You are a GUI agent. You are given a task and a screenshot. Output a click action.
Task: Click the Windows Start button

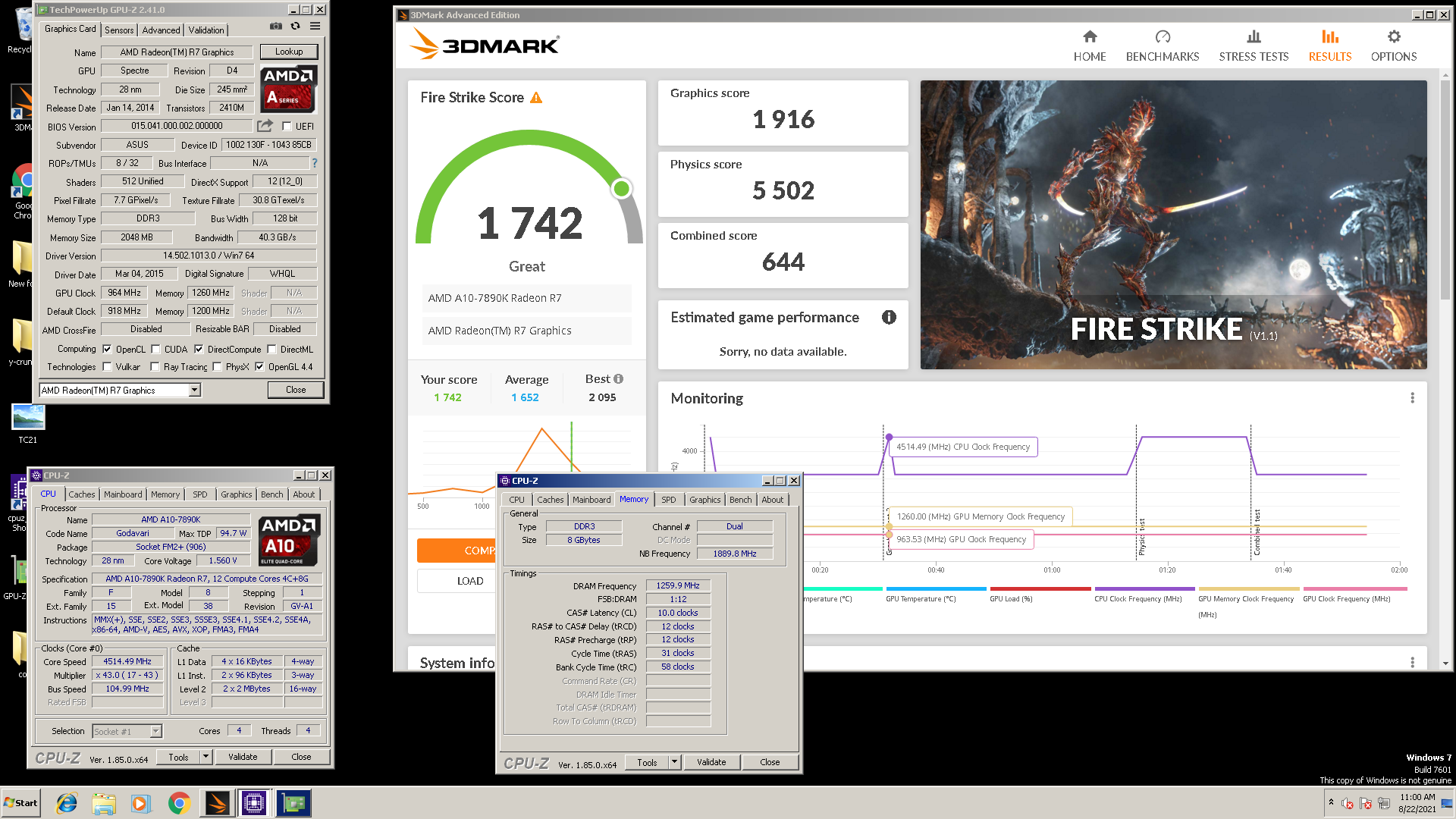(x=20, y=803)
